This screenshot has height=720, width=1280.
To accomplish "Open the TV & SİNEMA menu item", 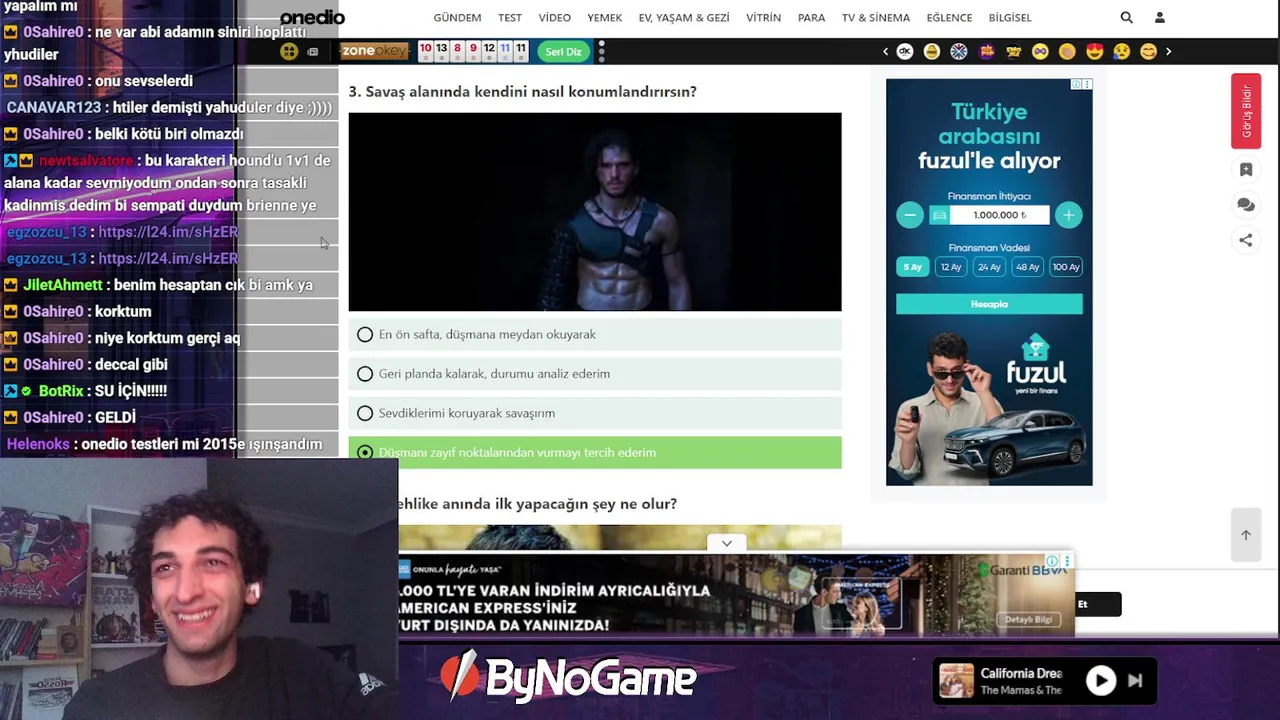I will point(876,18).
